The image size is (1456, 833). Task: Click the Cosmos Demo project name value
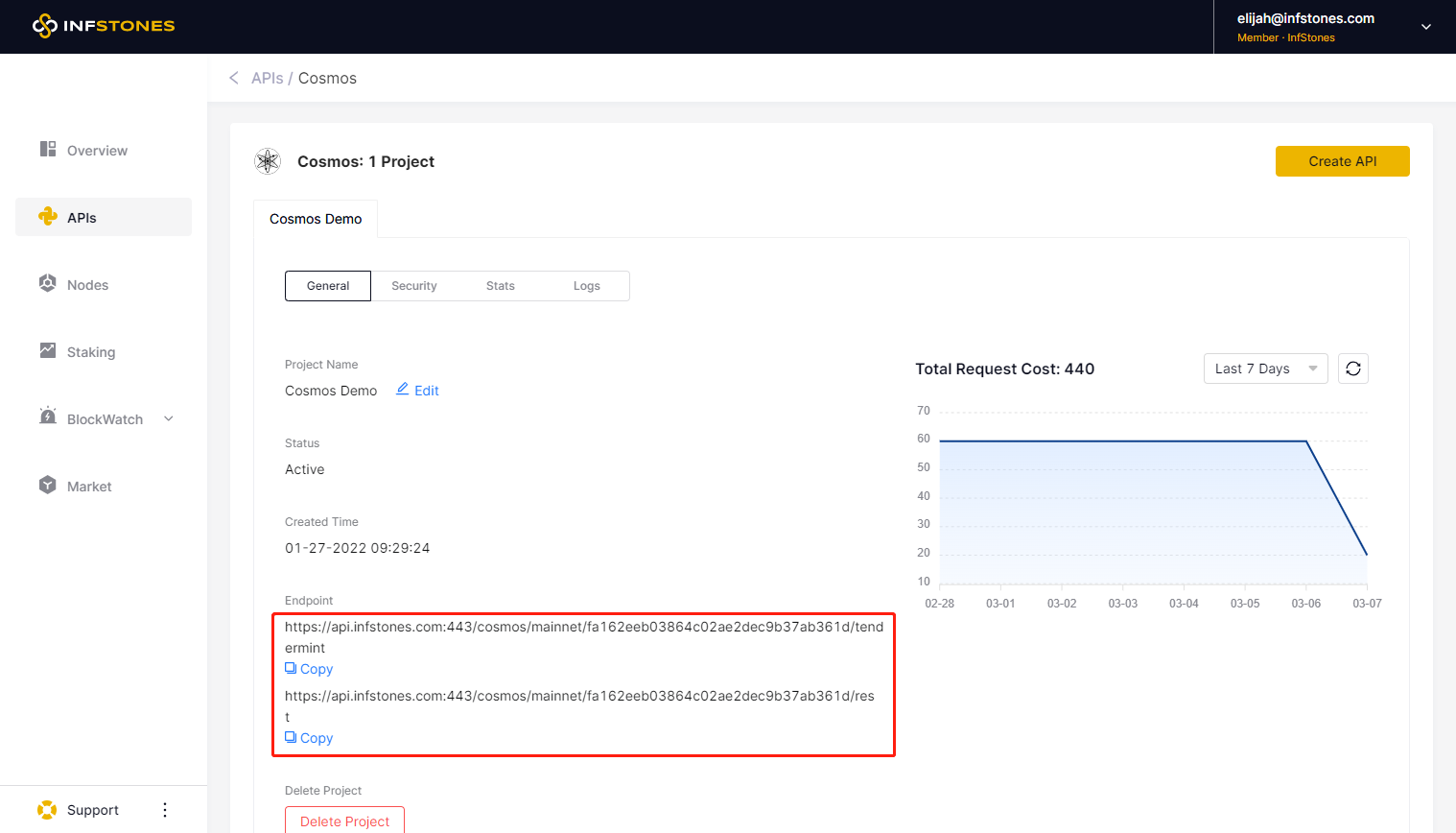(x=331, y=391)
